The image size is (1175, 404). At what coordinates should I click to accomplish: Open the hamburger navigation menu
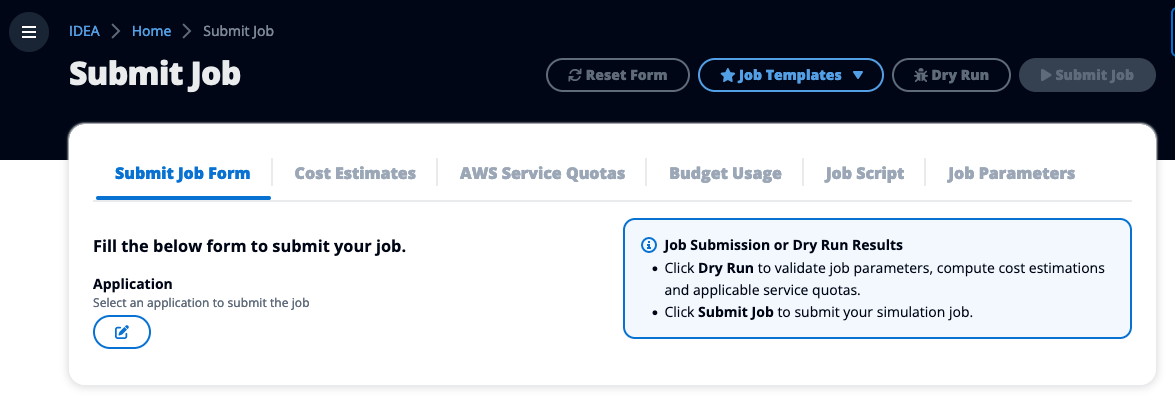(29, 32)
